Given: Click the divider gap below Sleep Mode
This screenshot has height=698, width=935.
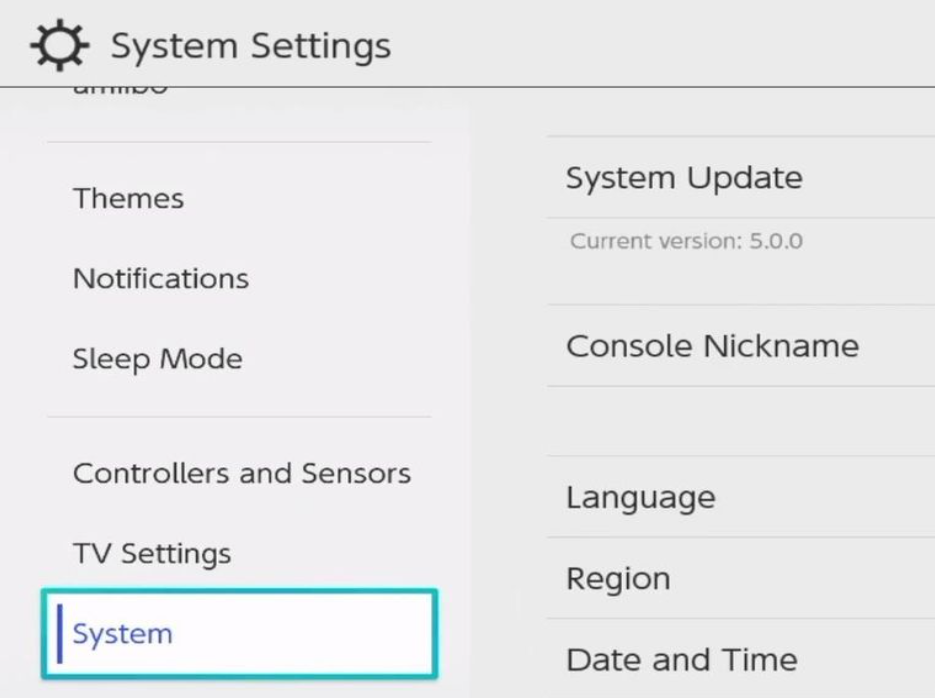Looking at the screenshot, I should (239, 417).
